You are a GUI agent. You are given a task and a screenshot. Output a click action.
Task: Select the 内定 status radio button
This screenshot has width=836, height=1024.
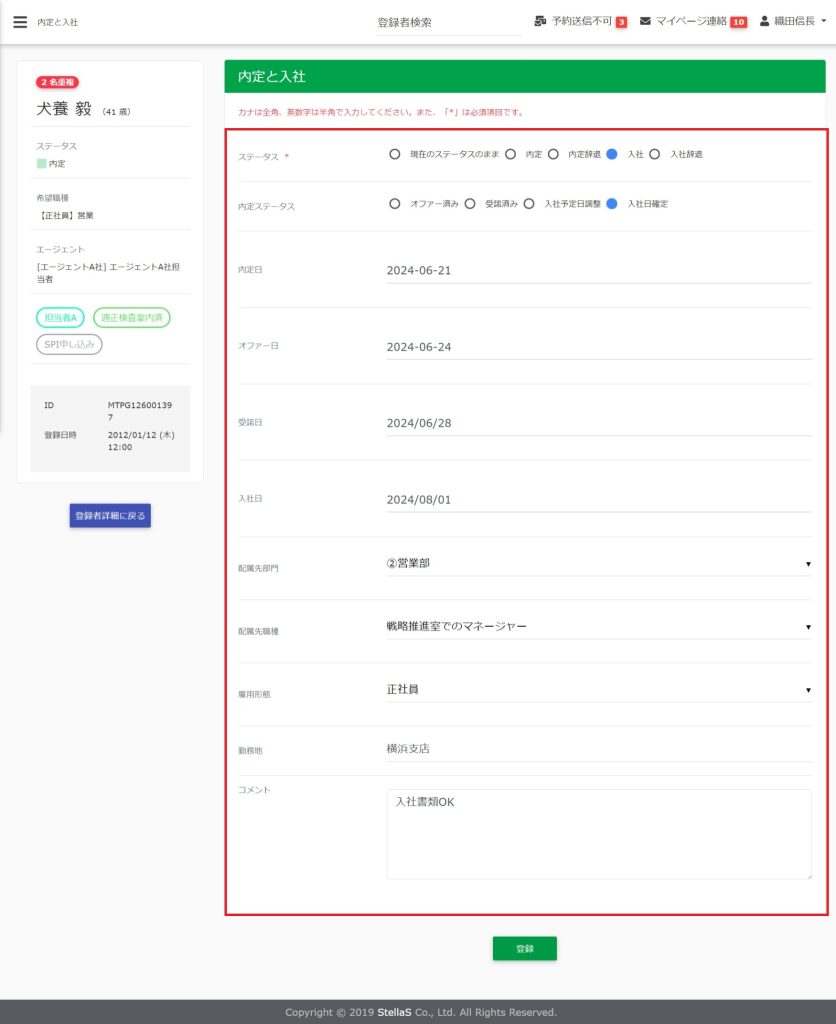[x=511, y=155]
